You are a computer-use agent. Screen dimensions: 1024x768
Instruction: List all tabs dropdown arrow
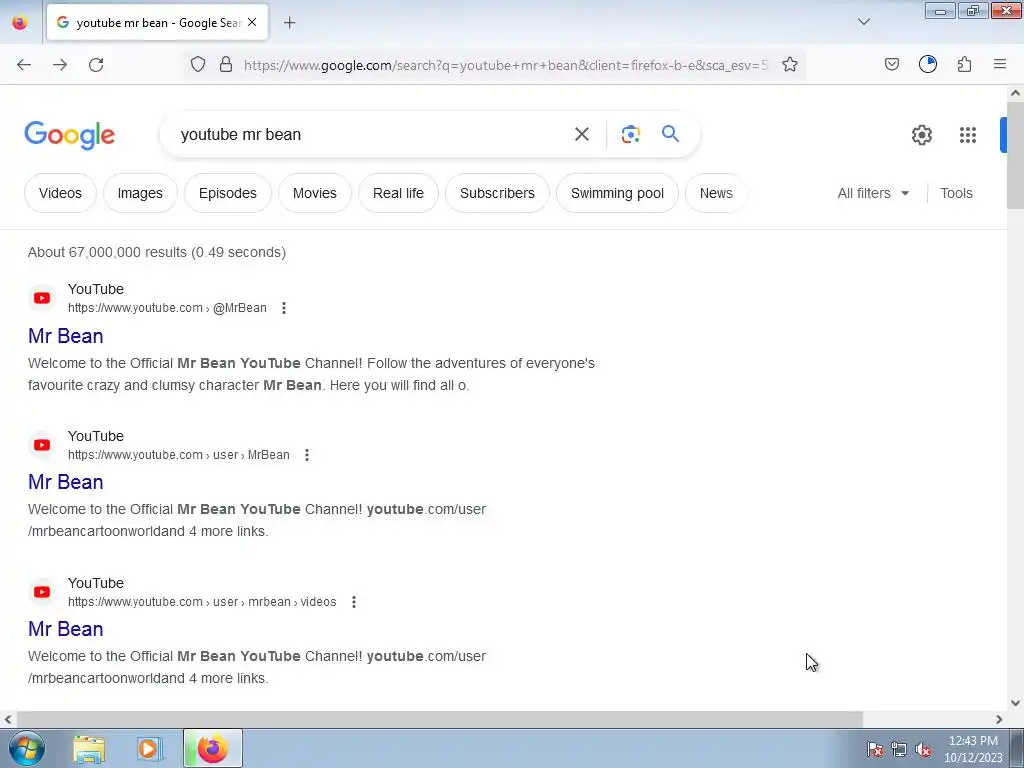coord(863,22)
